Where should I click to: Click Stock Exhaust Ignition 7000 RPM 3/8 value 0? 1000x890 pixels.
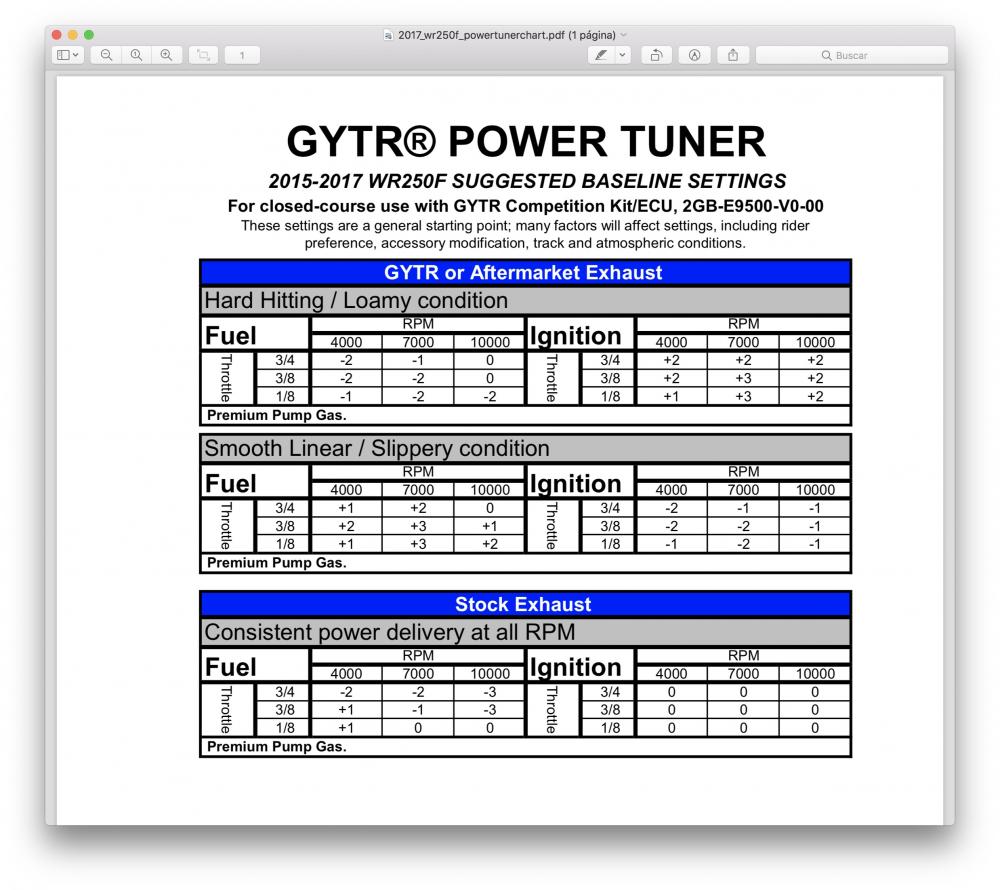tap(743, 710)
